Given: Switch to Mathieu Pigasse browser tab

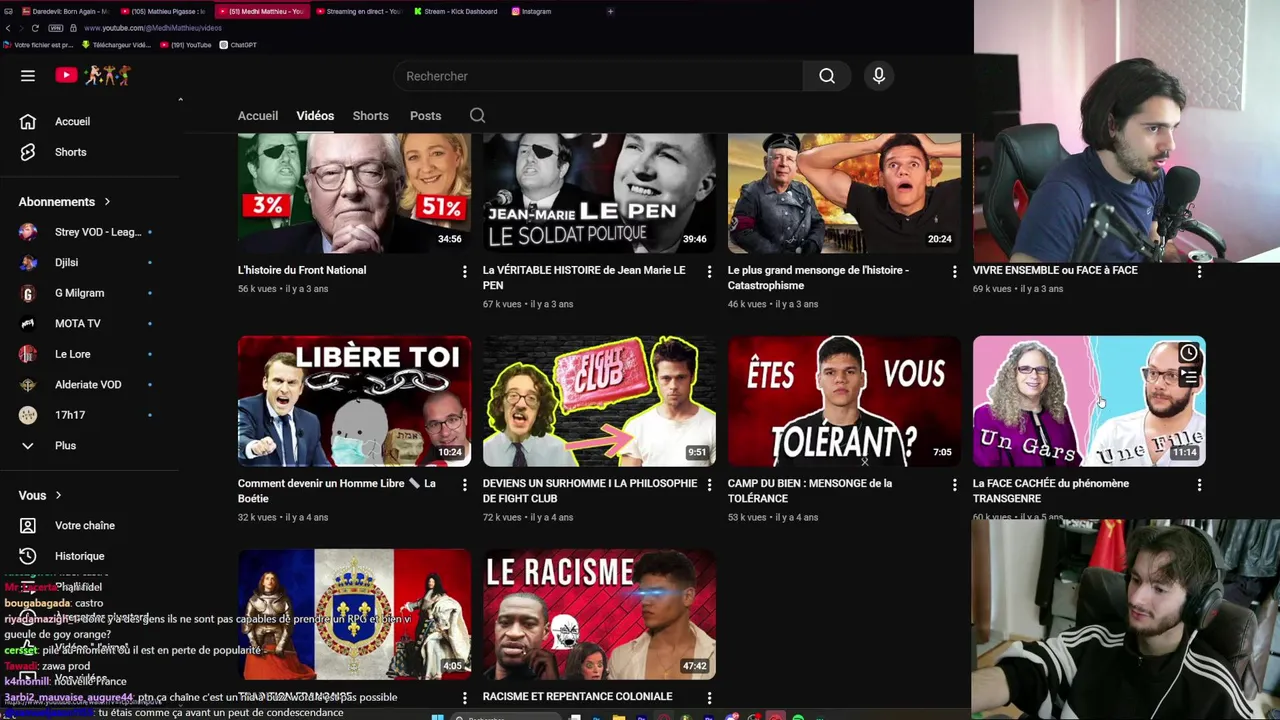Looking at the screenshot, I should [x=165, y=11].
